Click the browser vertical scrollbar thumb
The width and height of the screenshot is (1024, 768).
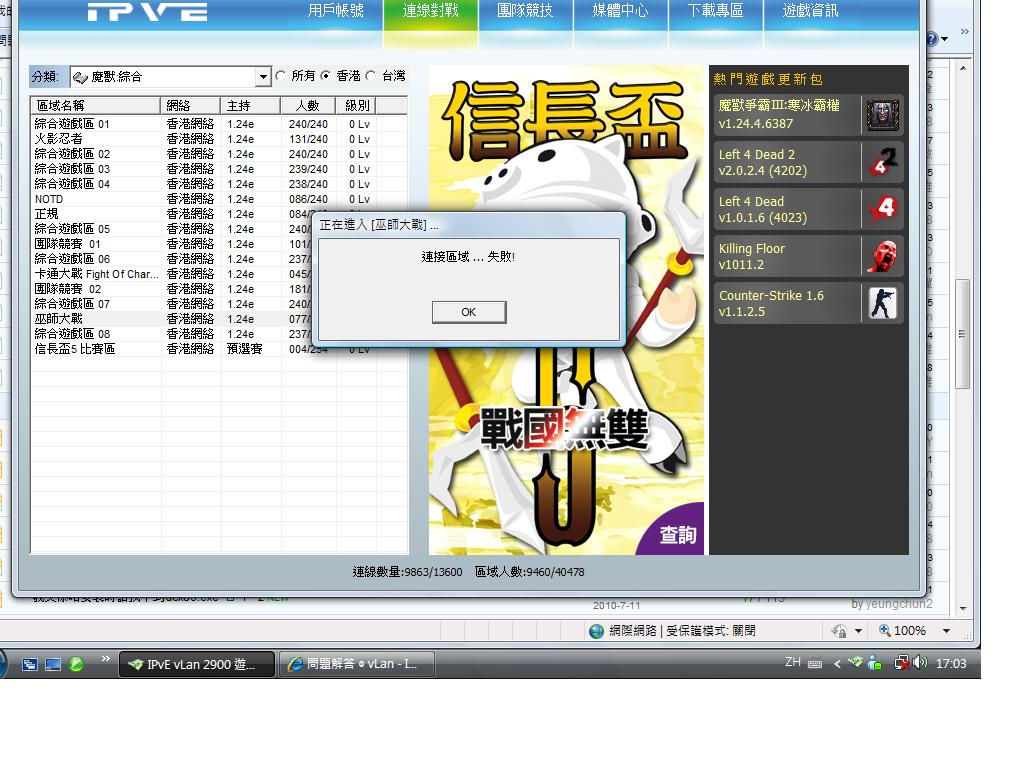[x=962, y=334]
